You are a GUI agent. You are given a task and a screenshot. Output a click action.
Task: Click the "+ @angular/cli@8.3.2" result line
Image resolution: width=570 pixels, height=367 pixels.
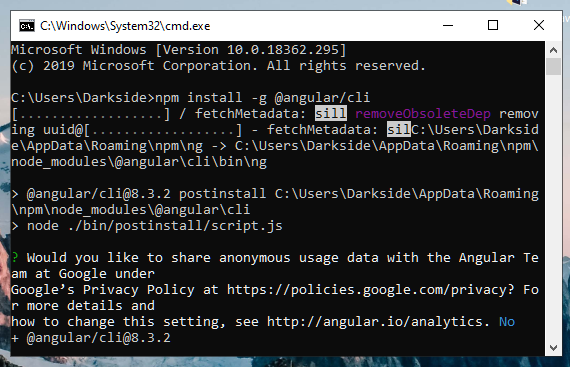[91, 338]
